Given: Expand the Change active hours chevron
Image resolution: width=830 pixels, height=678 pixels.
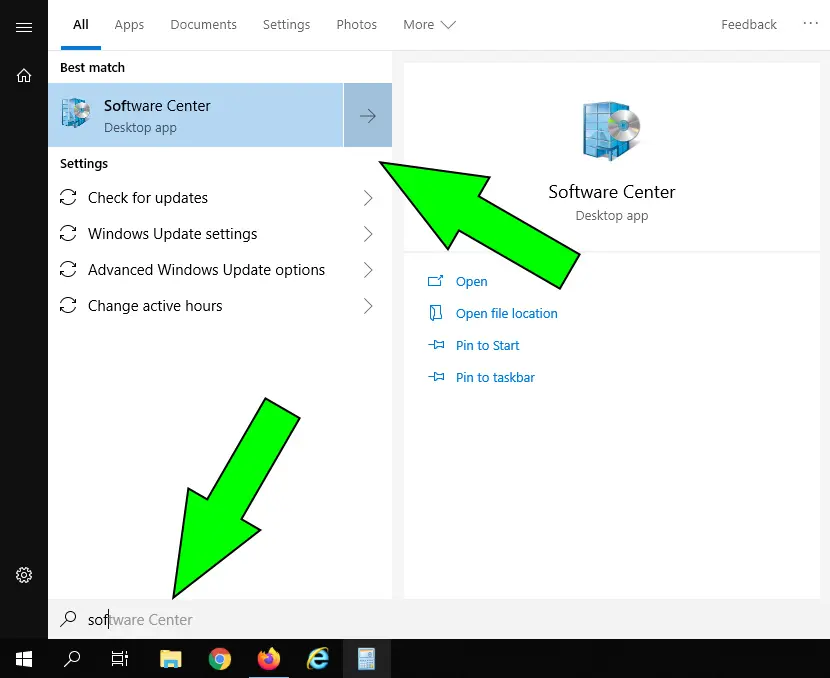Looking at the screenshot, I should pyautogui.click(x=368, y=306).
